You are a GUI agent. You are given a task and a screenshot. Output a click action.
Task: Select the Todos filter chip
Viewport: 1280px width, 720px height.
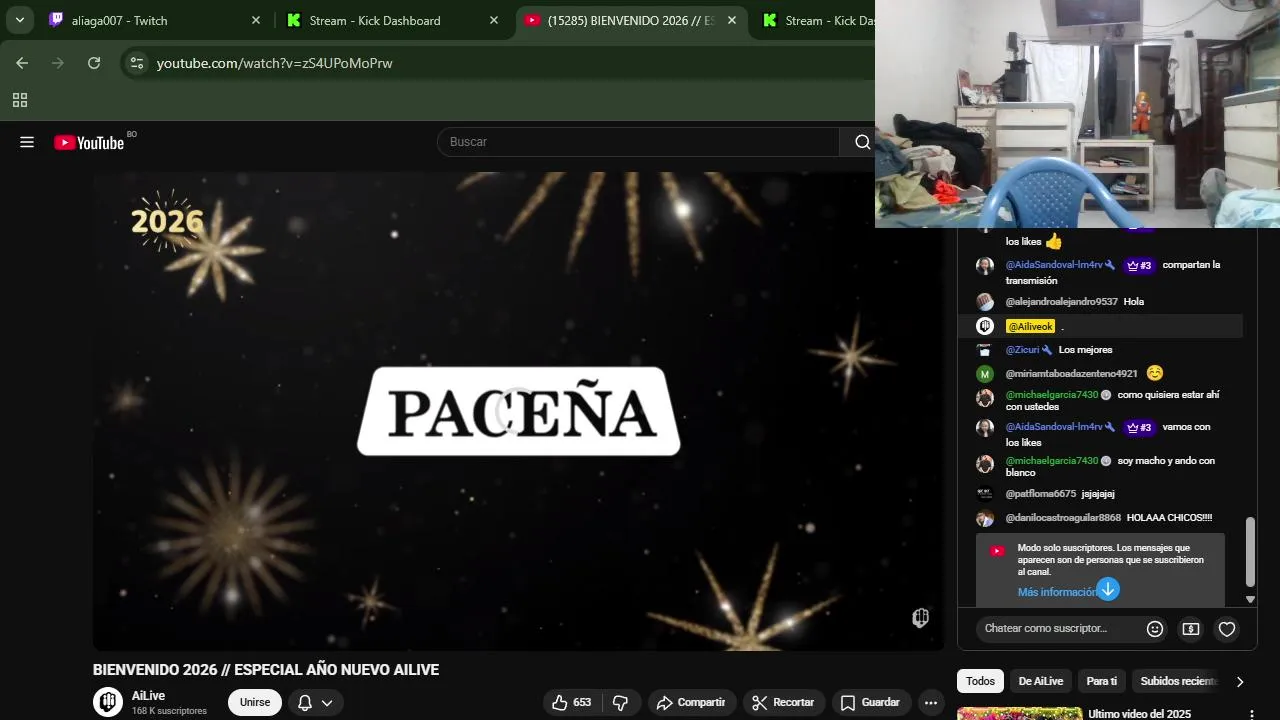[x=980, y=681]
